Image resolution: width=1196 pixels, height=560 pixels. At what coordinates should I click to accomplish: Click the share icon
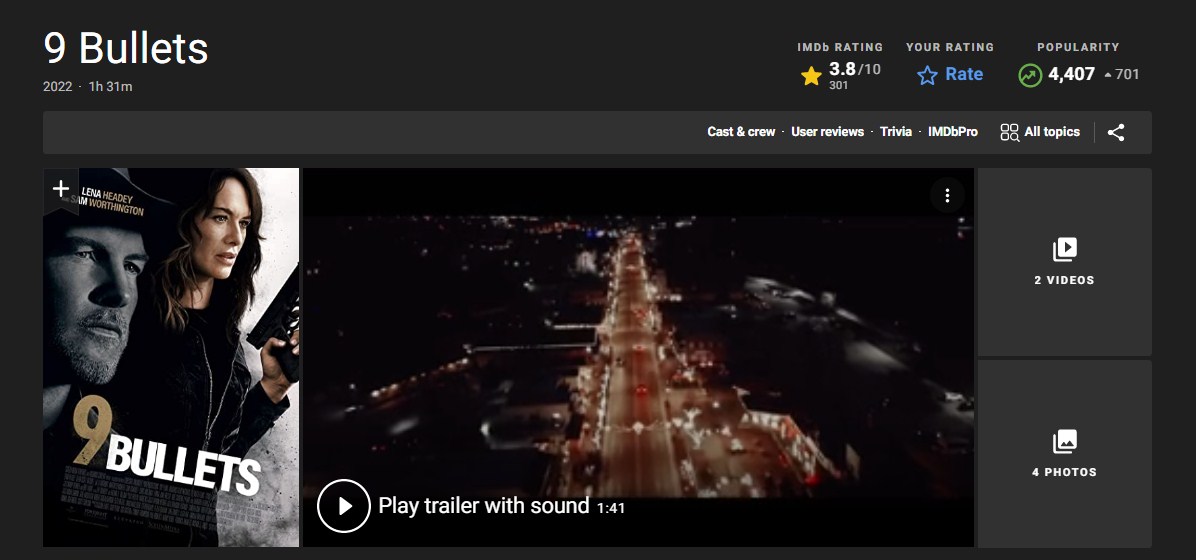(x=1115, y=132)
